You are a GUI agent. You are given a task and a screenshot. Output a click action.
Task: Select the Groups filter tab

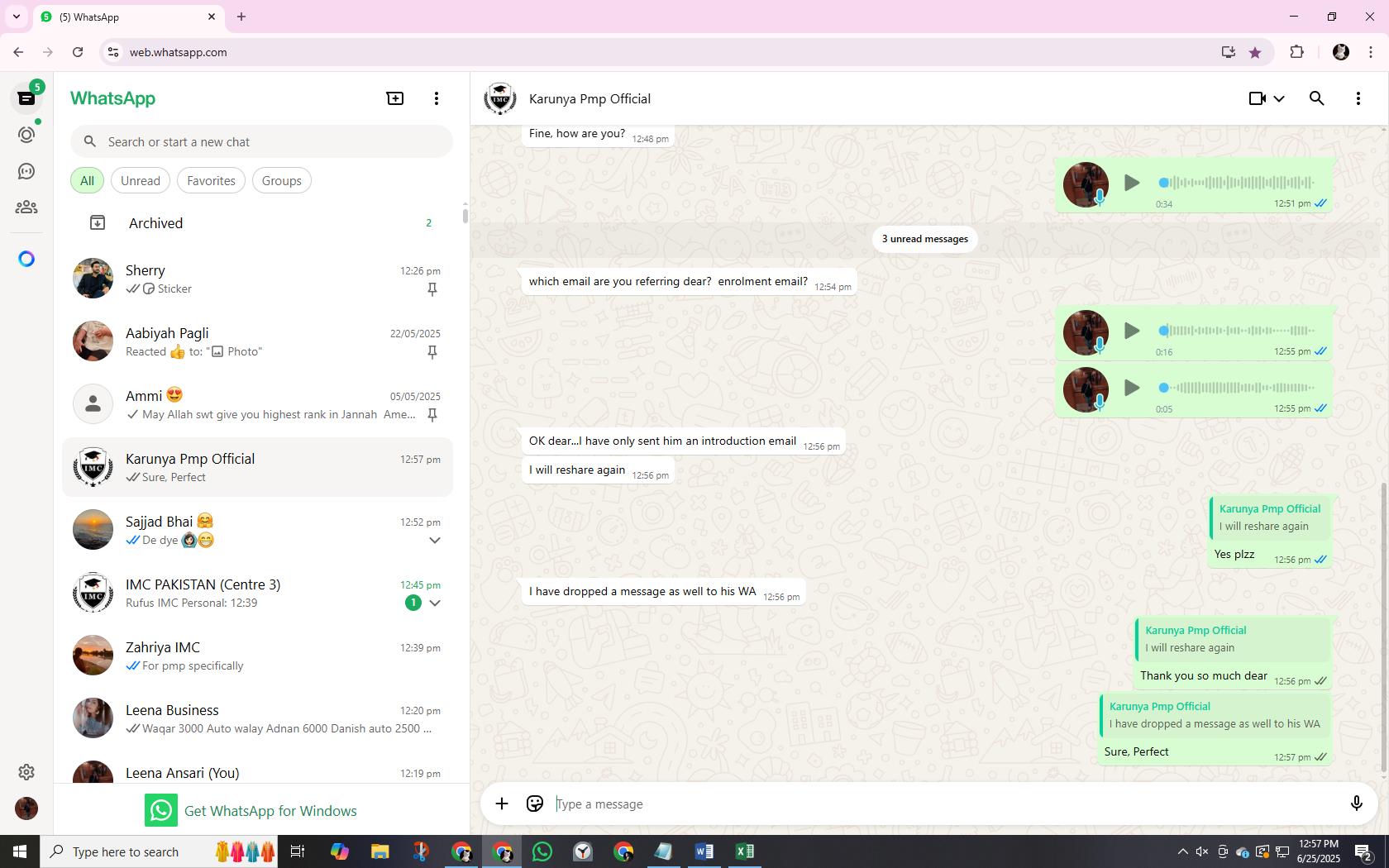pyautogui.click(x=282, y=181)
